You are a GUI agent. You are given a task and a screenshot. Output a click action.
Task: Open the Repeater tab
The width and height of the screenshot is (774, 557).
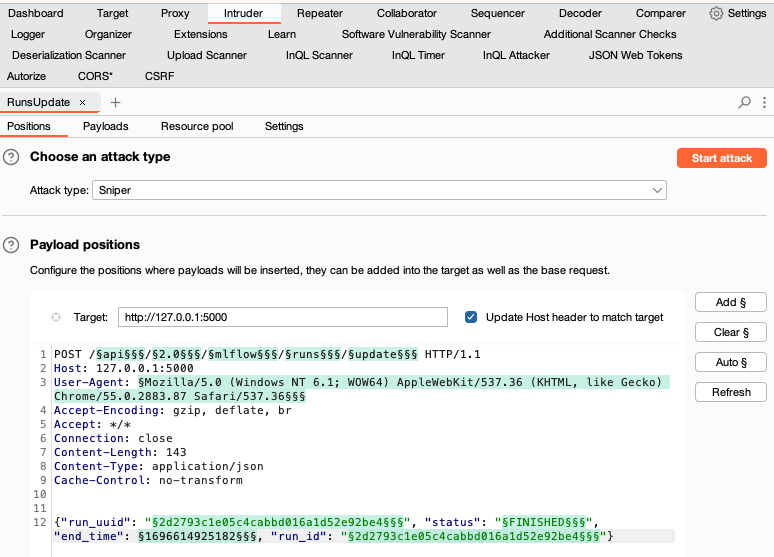coord(319,13)
